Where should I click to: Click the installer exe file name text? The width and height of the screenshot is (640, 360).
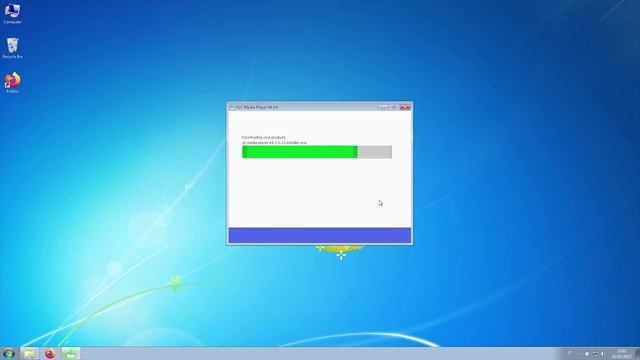(x=274, y=143)
